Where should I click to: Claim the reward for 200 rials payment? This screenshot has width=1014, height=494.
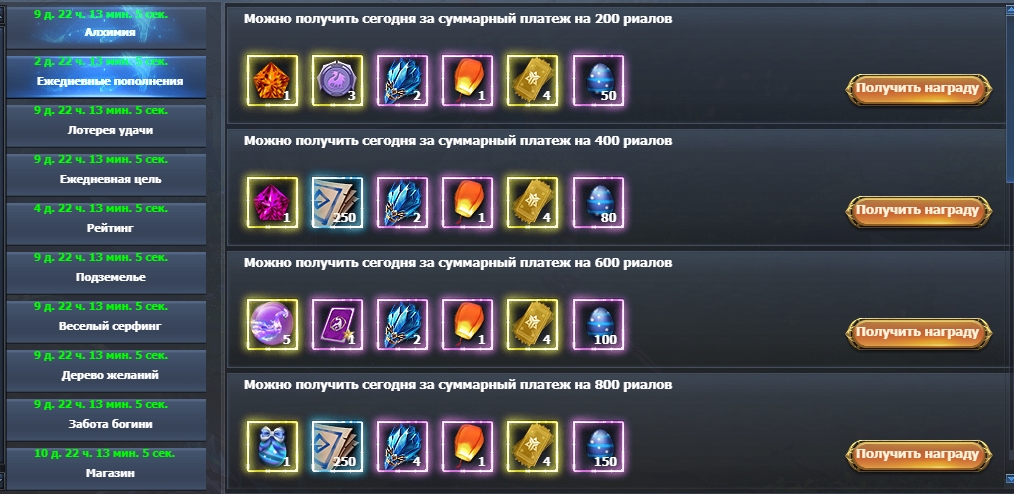tap(918, 88)
